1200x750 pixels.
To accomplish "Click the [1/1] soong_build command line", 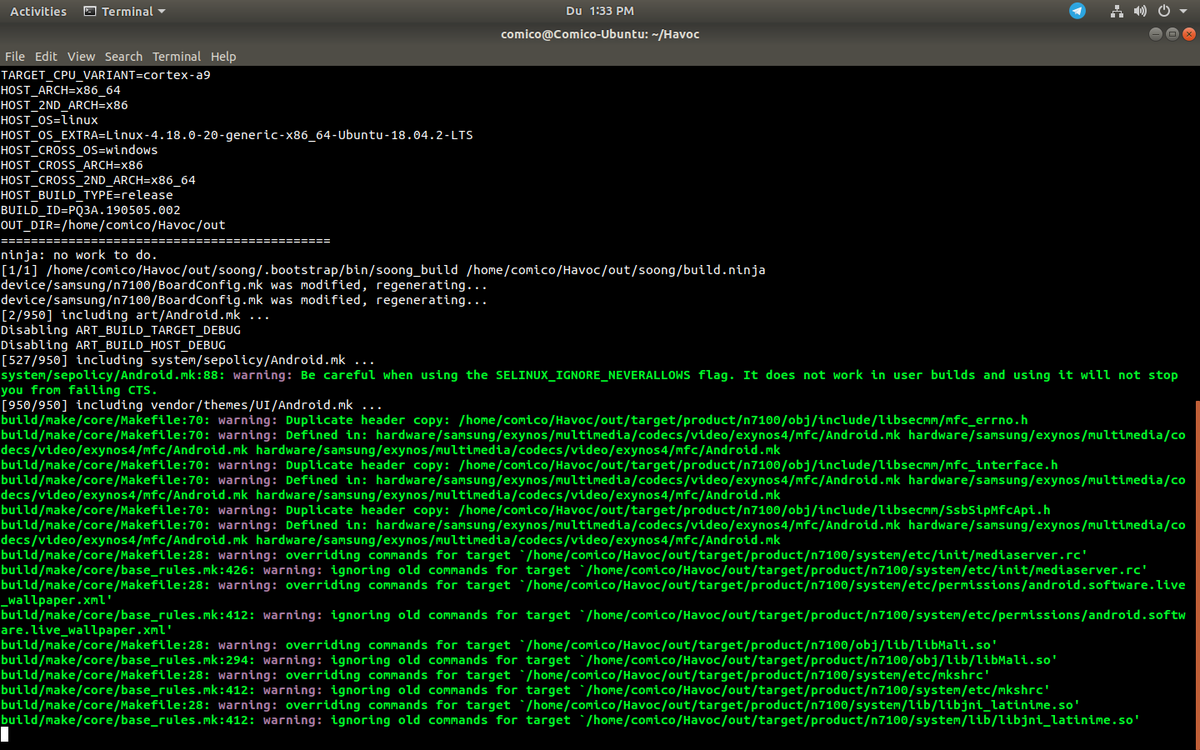I will (x=384, y=270).
